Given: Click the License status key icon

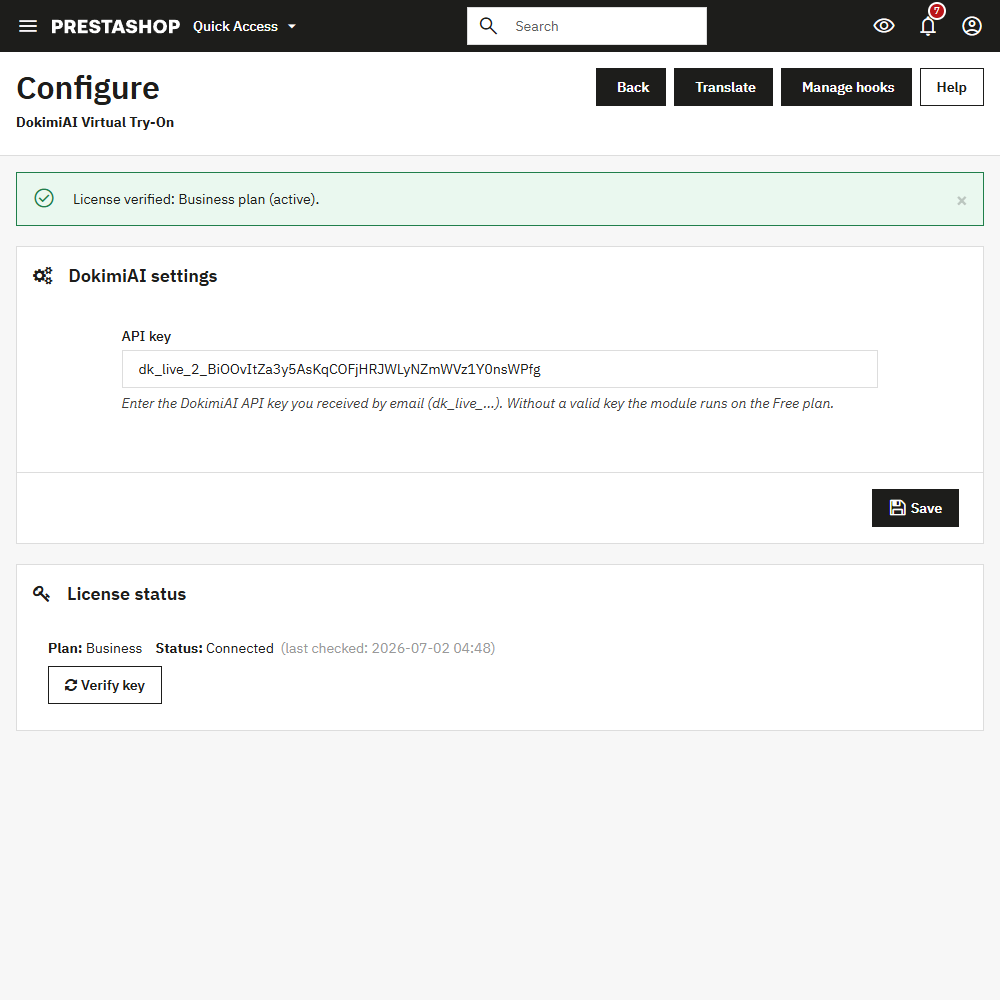Looking at the screenshot, I should pyautogui.click(x=41, y=594).
